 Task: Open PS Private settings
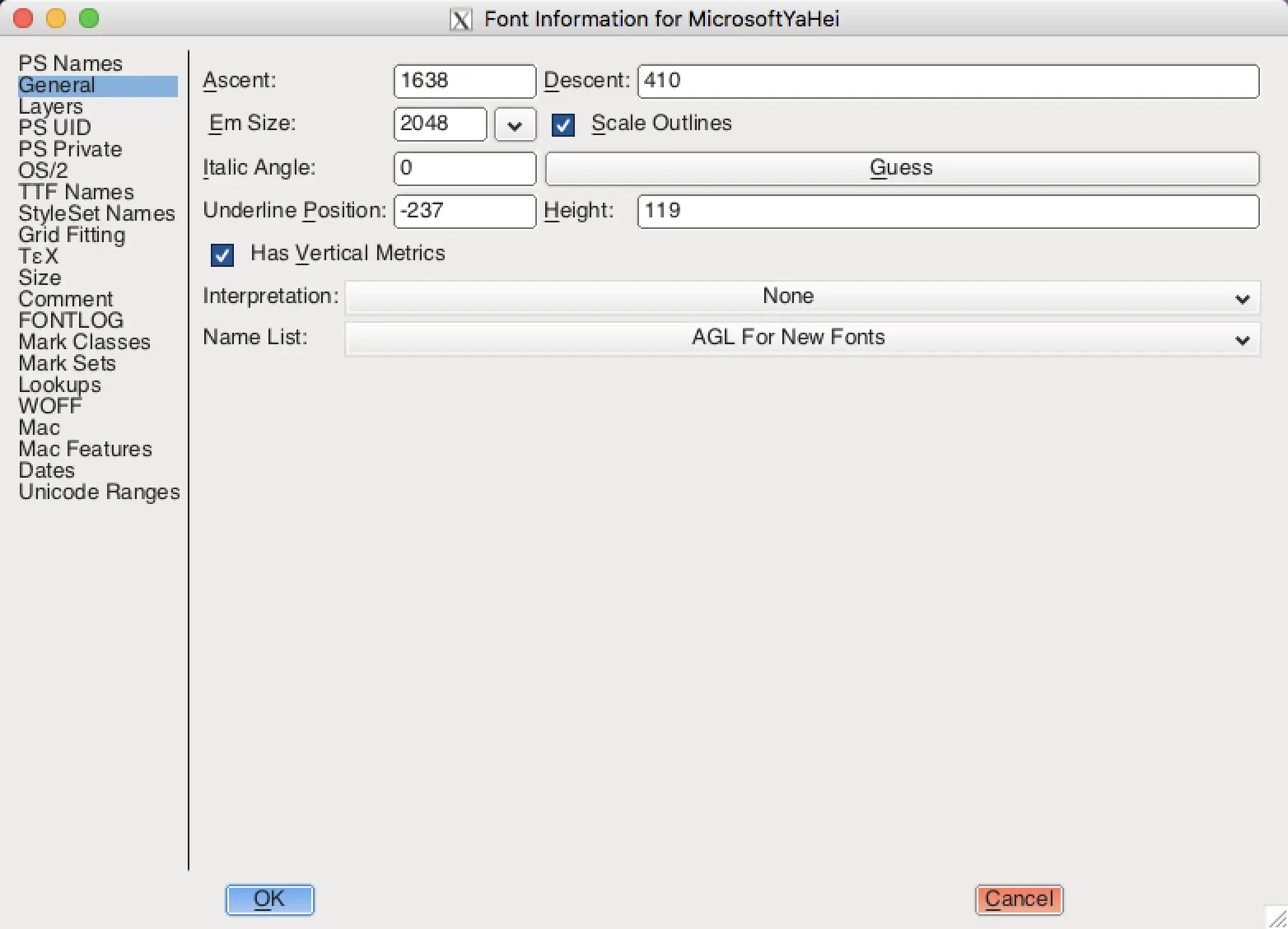click(70, 149)
